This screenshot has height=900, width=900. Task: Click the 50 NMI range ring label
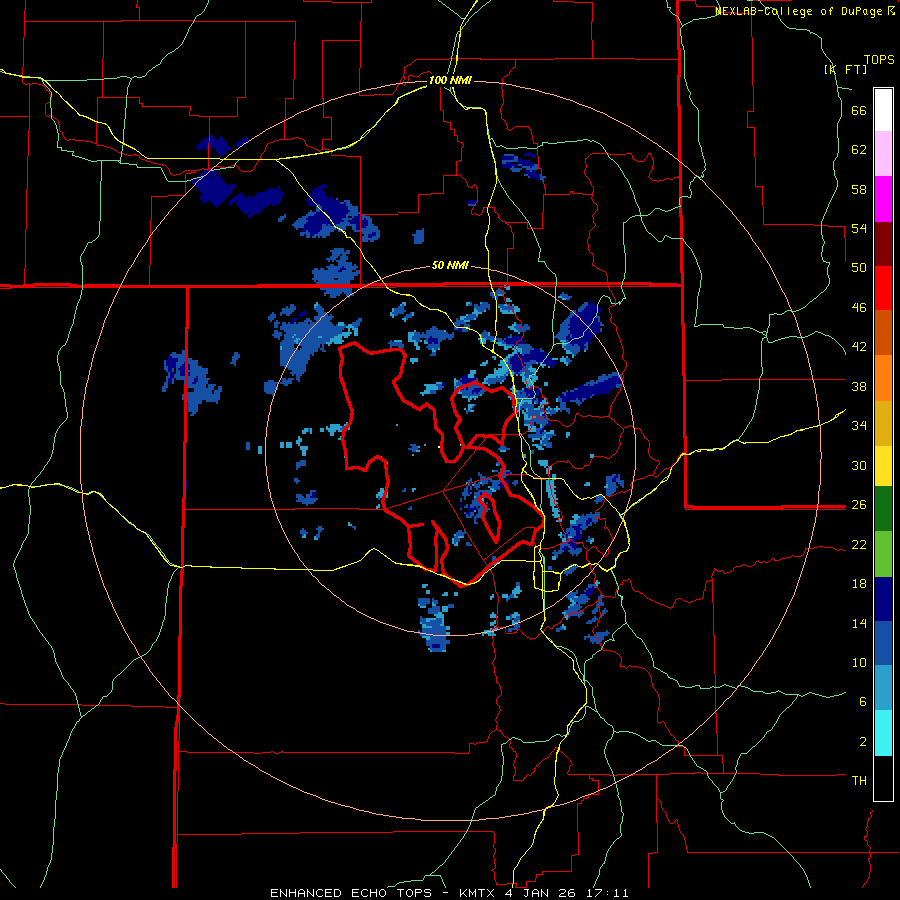click(450, 265)
